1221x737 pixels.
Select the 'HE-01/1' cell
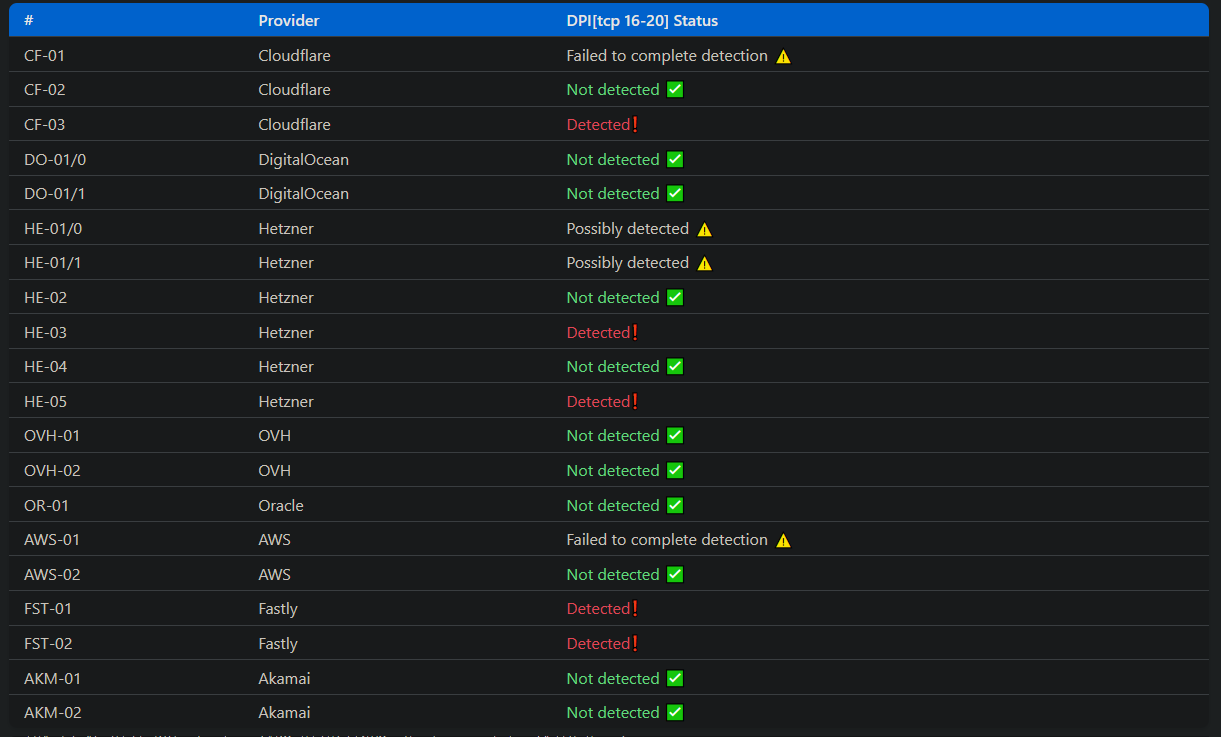click(x=53, y=263)
